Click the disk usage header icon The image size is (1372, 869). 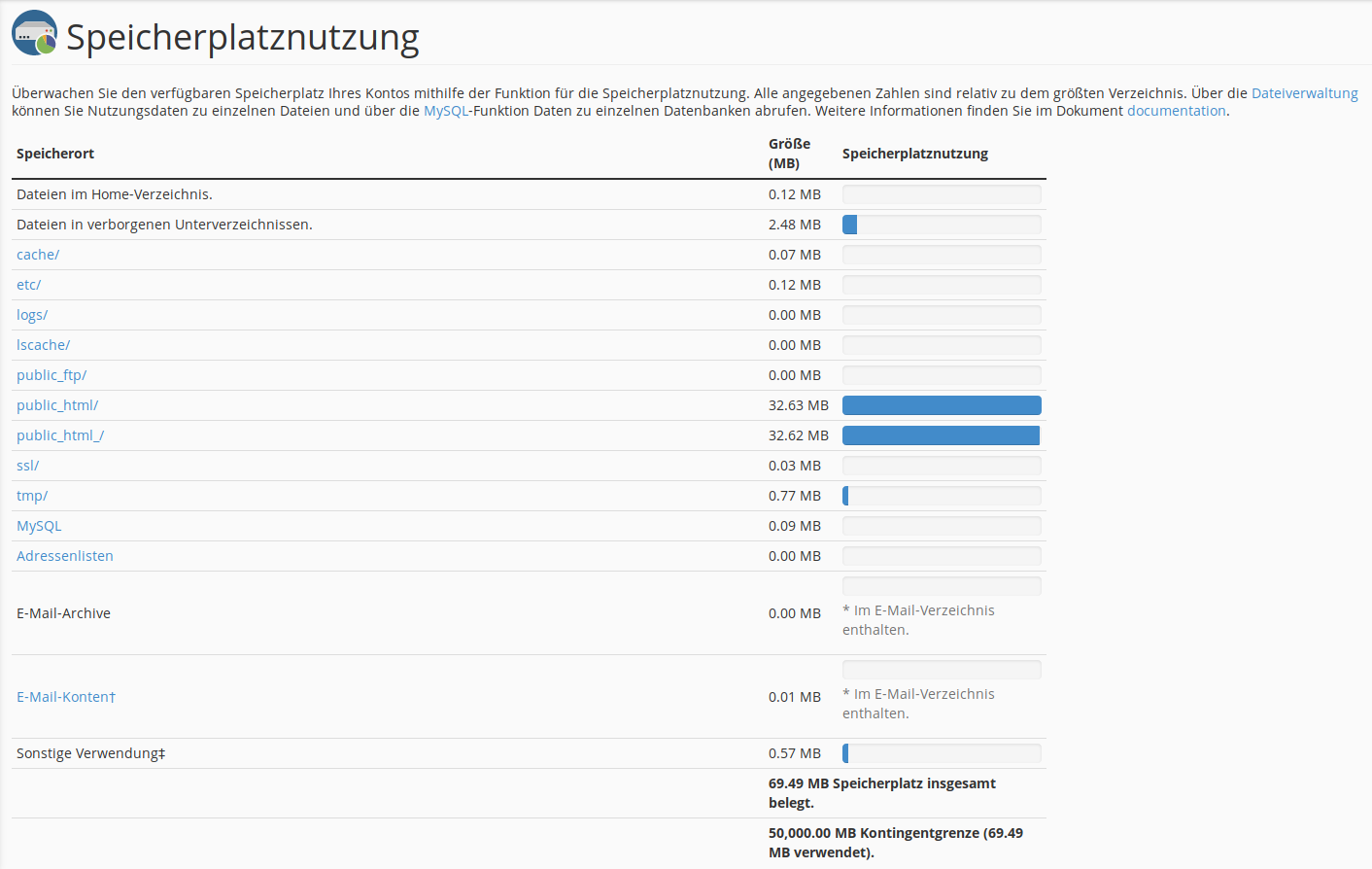tap(35, 33)
